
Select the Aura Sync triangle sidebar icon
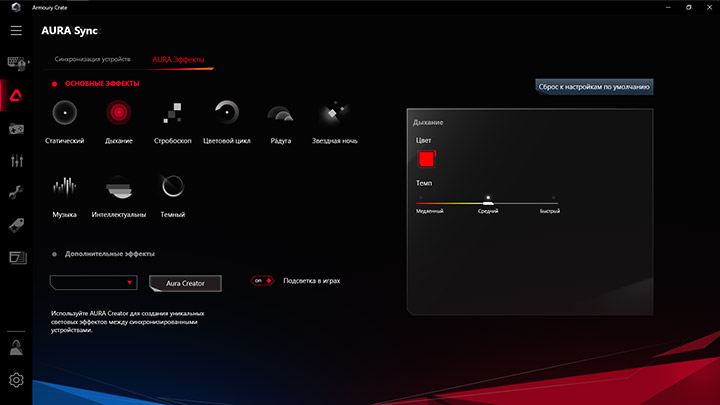(16, 96)
